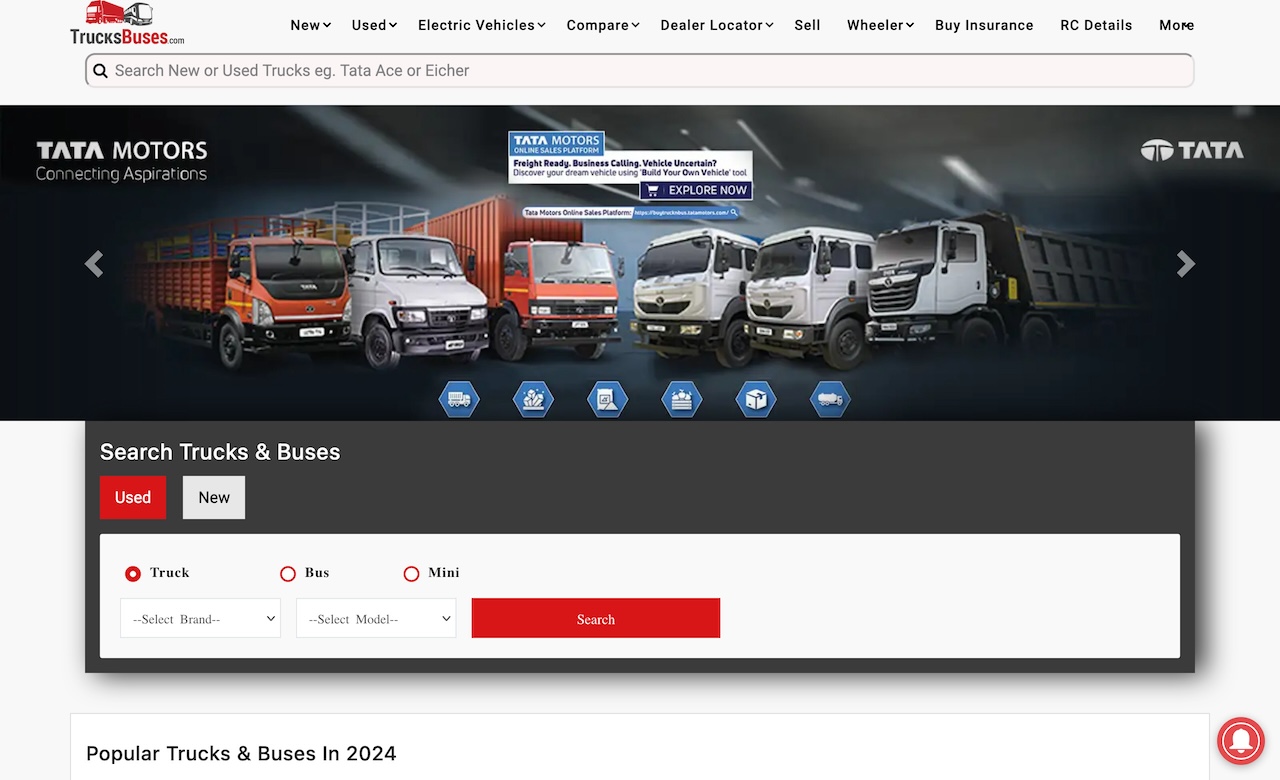Click the search magnifier icon
Viewport: 1280px width, 780px height.
(100, 71)
